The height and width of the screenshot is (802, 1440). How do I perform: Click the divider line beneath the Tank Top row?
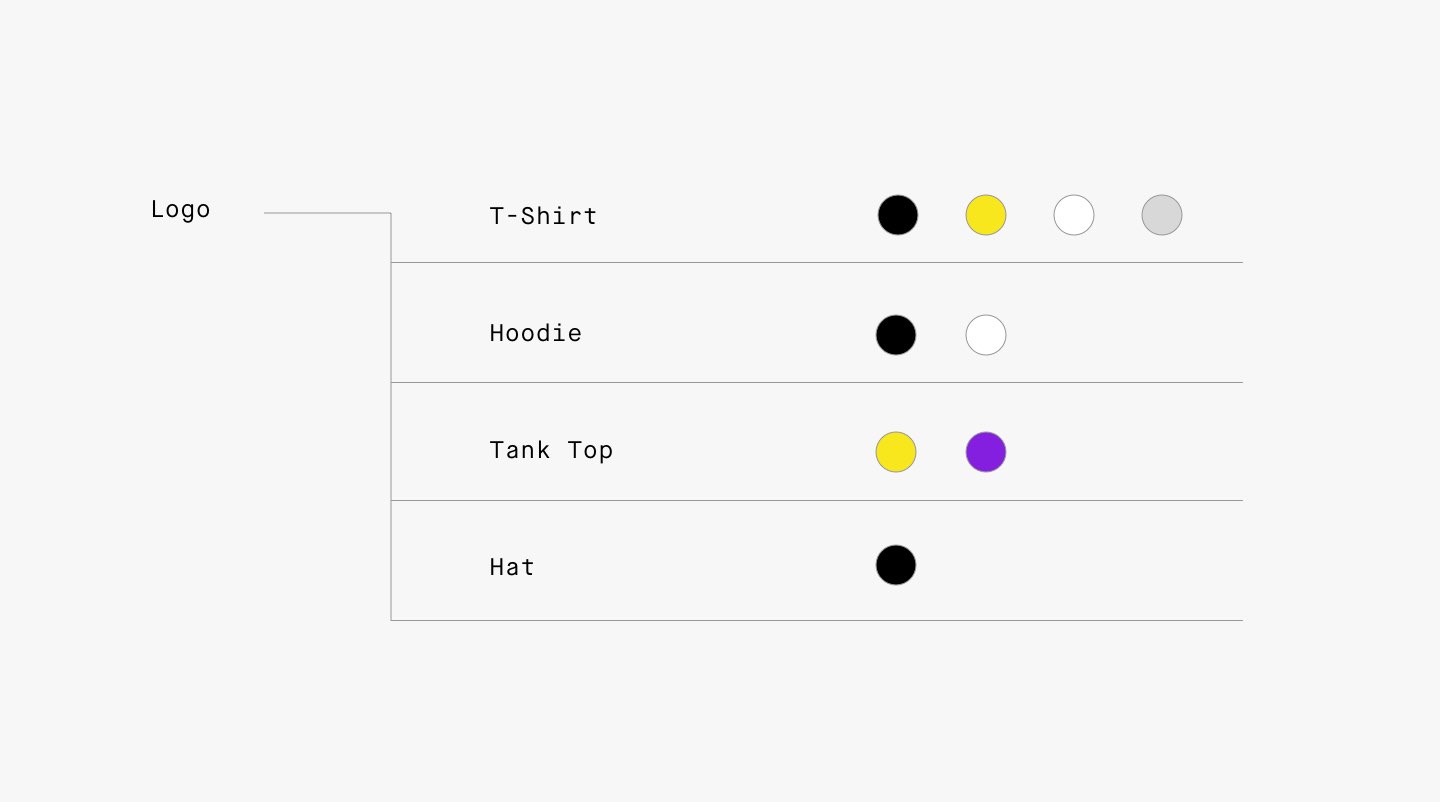pos(816,500)
